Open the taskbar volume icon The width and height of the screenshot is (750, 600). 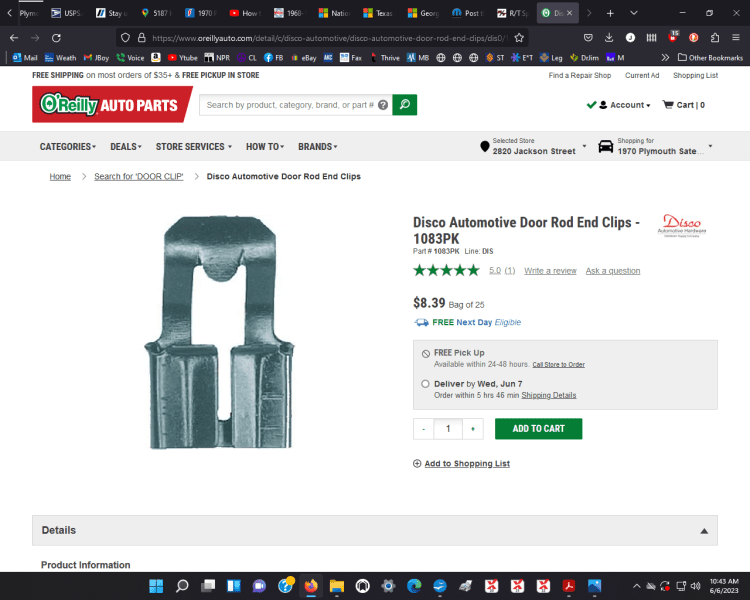click(696, 586)
